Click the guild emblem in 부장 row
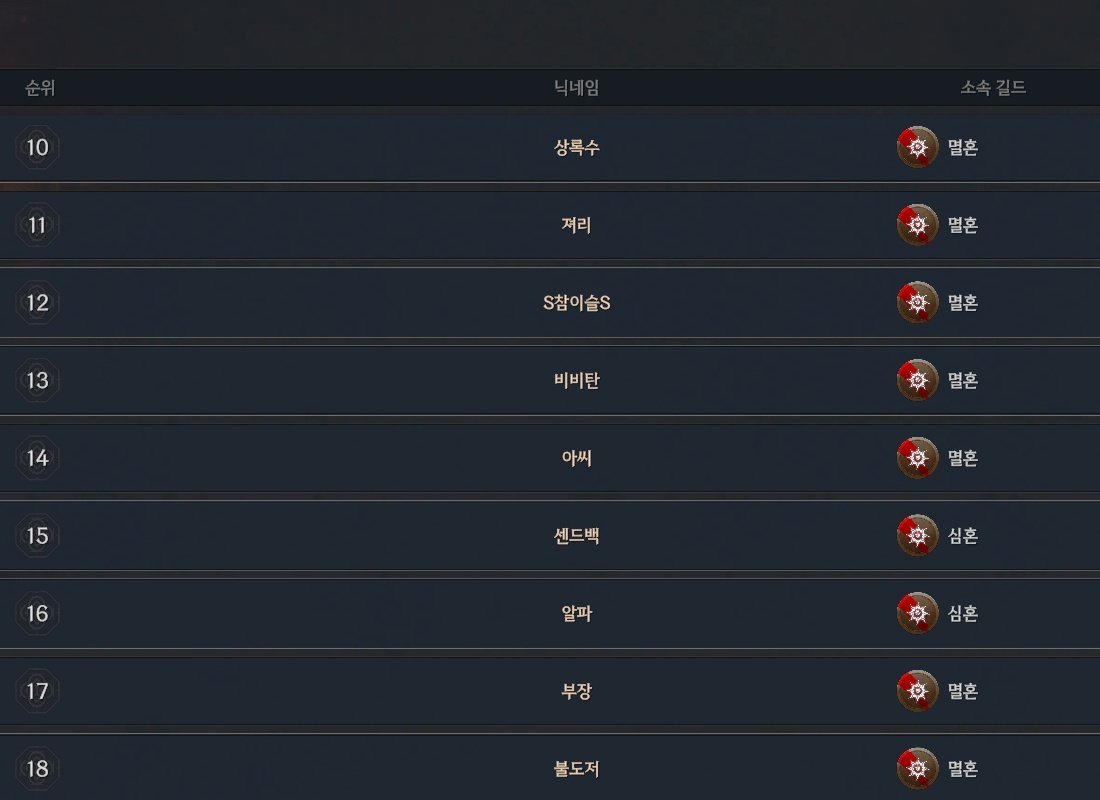The width and height of the screenshot is (1100, 800). click(x=918, y=691)
